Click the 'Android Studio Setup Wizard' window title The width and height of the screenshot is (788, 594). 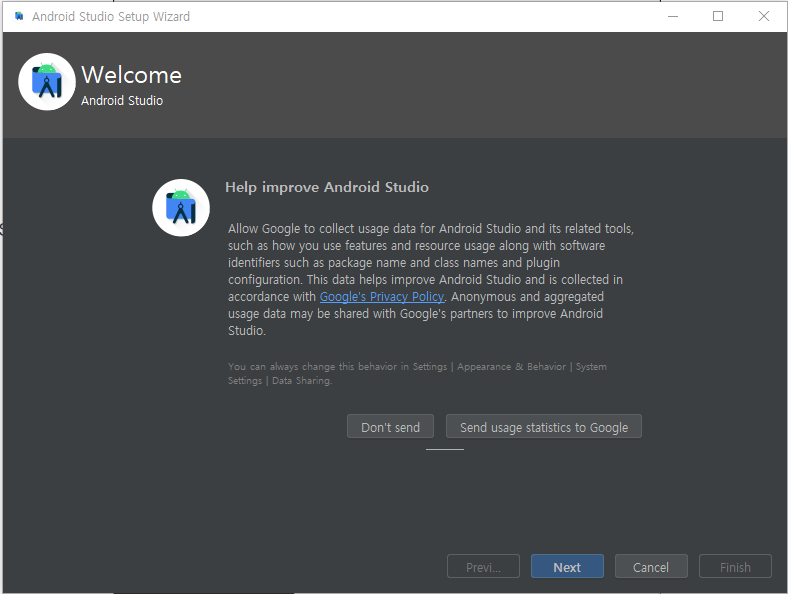[111, 17]
